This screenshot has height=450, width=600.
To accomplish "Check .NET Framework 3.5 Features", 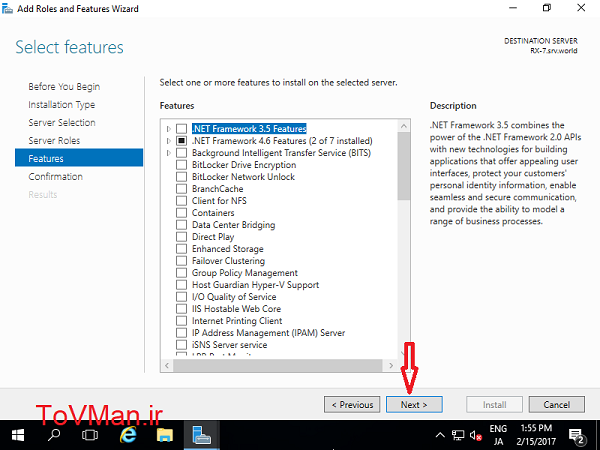I will tap(181, 129).
